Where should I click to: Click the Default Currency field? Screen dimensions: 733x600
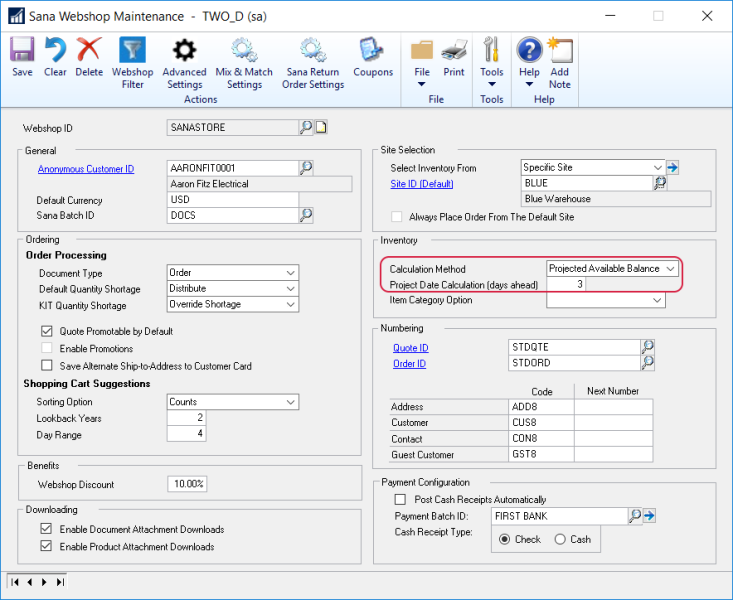pos(233,199)
